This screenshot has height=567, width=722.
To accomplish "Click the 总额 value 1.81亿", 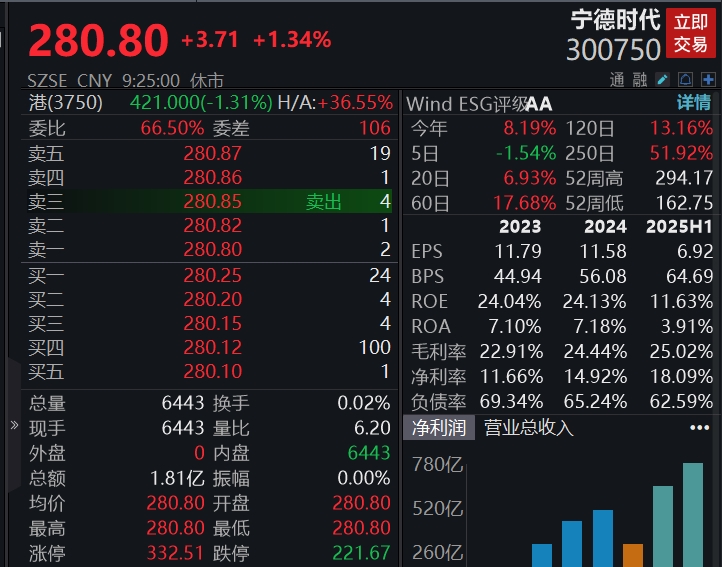I will (177, 478).
